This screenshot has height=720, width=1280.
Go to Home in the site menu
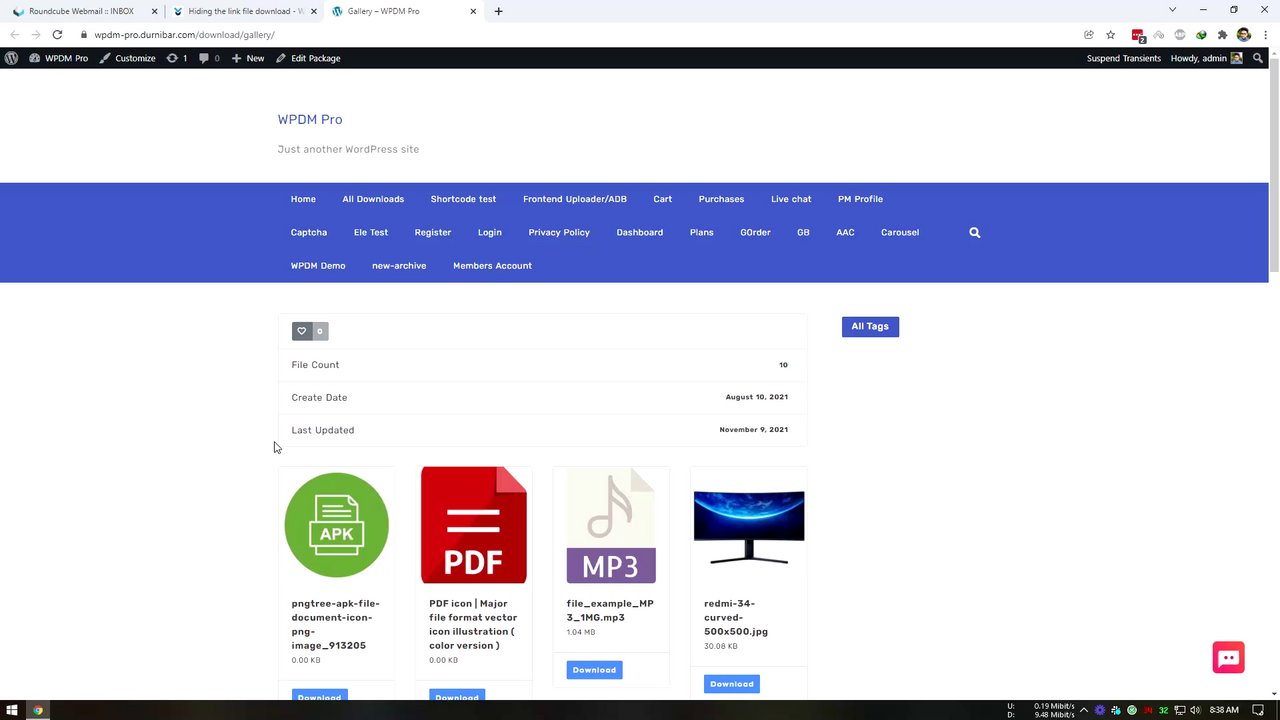coord(303,199)
